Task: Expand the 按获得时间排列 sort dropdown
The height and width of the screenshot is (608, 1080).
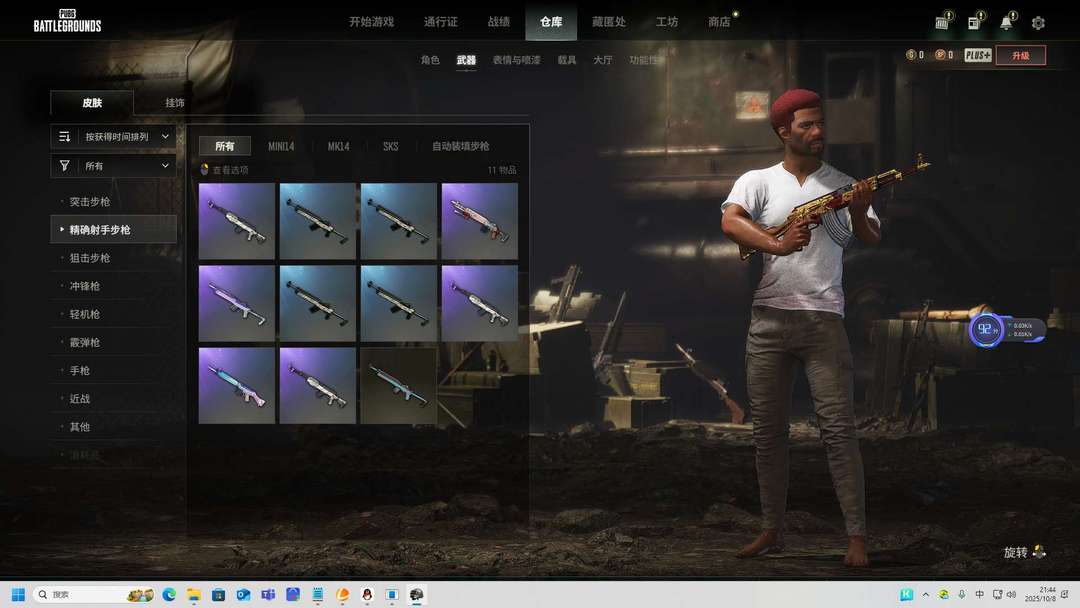Action: click(x=114, y=136)
